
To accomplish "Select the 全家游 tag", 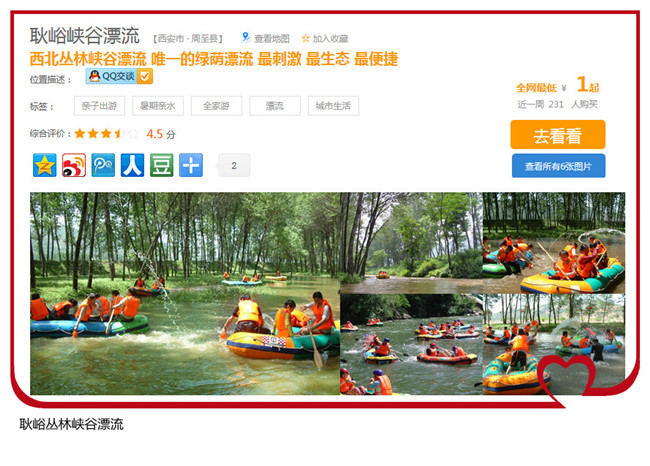I will [x=216, y=106].
